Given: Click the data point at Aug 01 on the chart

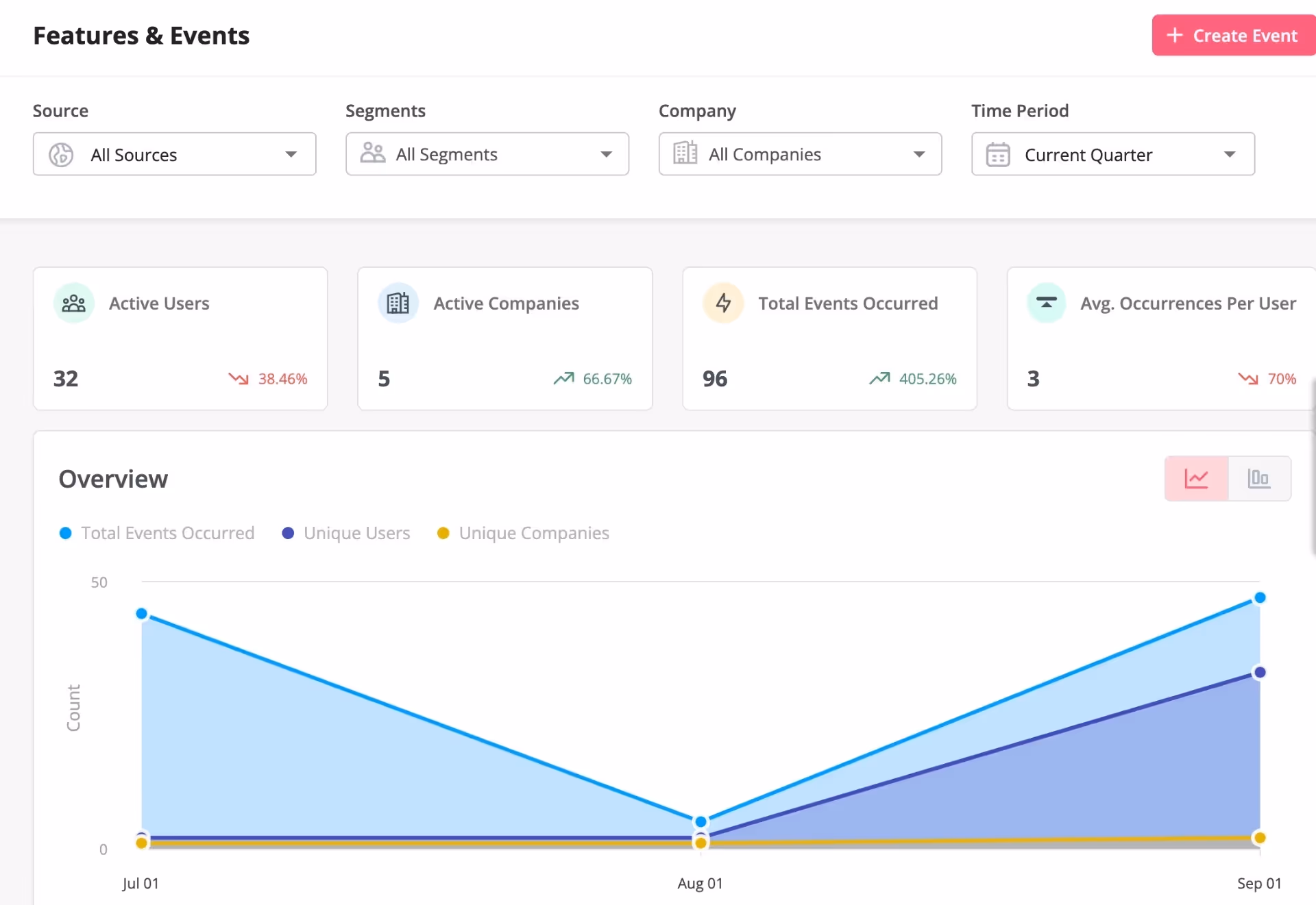Looking at the screenshot, I should point(700,821).
